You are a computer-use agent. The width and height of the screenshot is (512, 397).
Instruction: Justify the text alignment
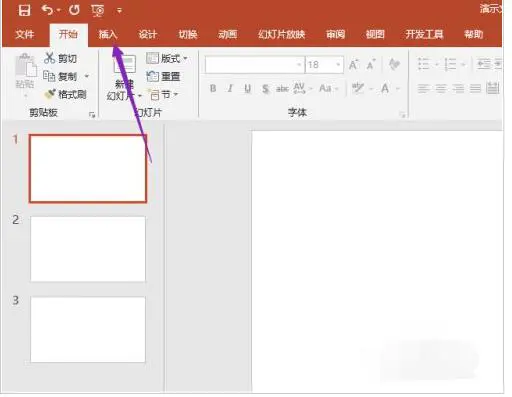(475, 88)
